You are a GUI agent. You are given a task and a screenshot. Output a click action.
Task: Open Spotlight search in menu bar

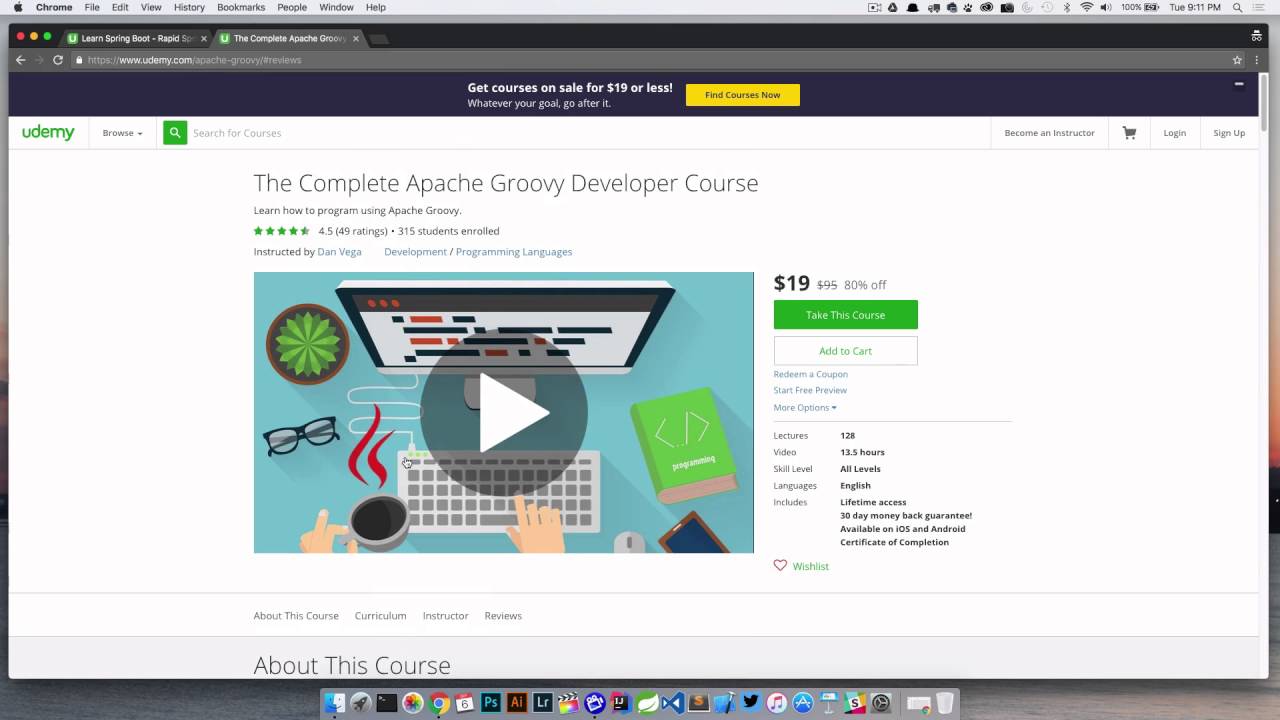click(1237, 7)
